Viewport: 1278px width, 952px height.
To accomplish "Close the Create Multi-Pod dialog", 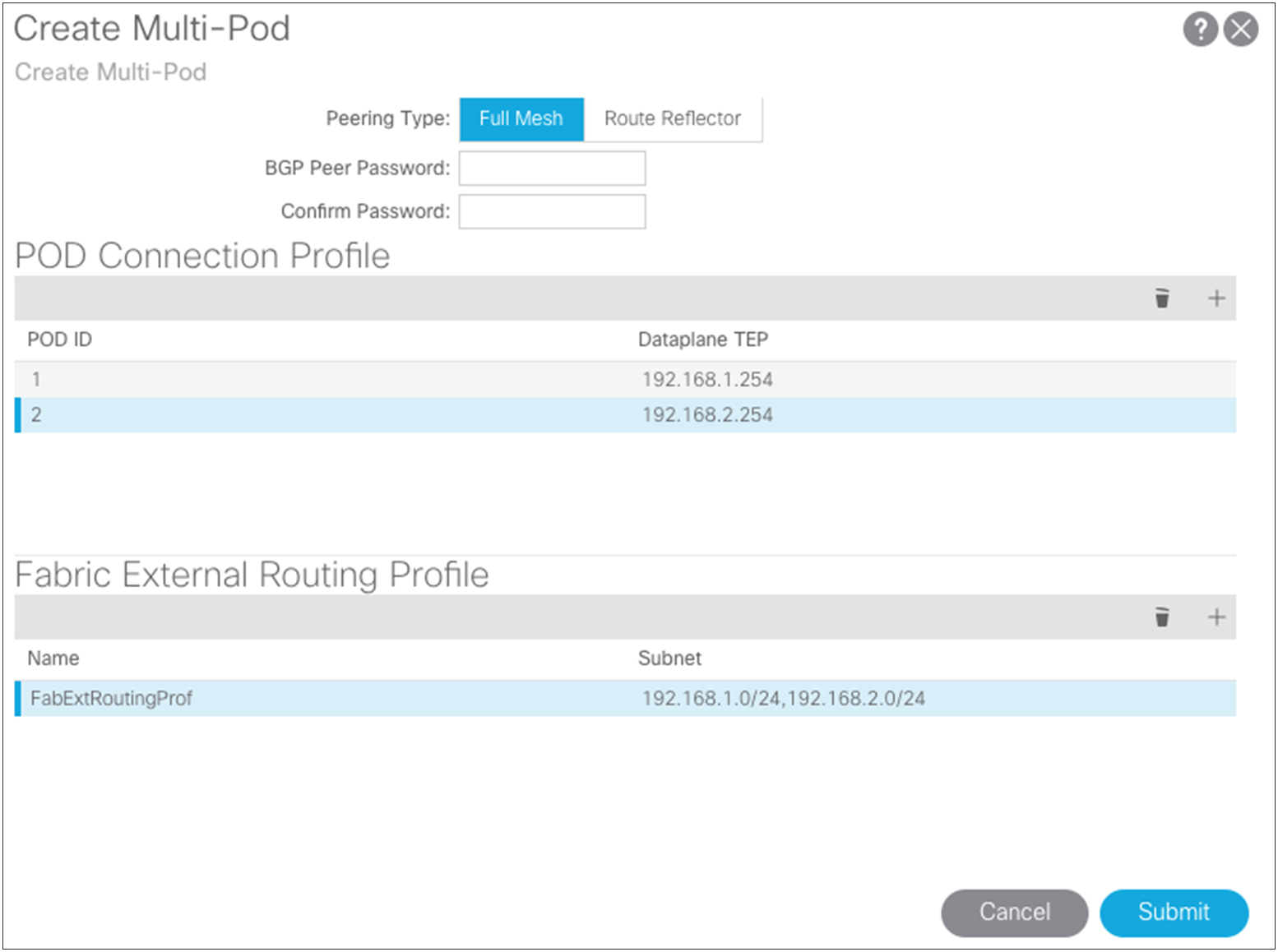I will point(1241,30).
